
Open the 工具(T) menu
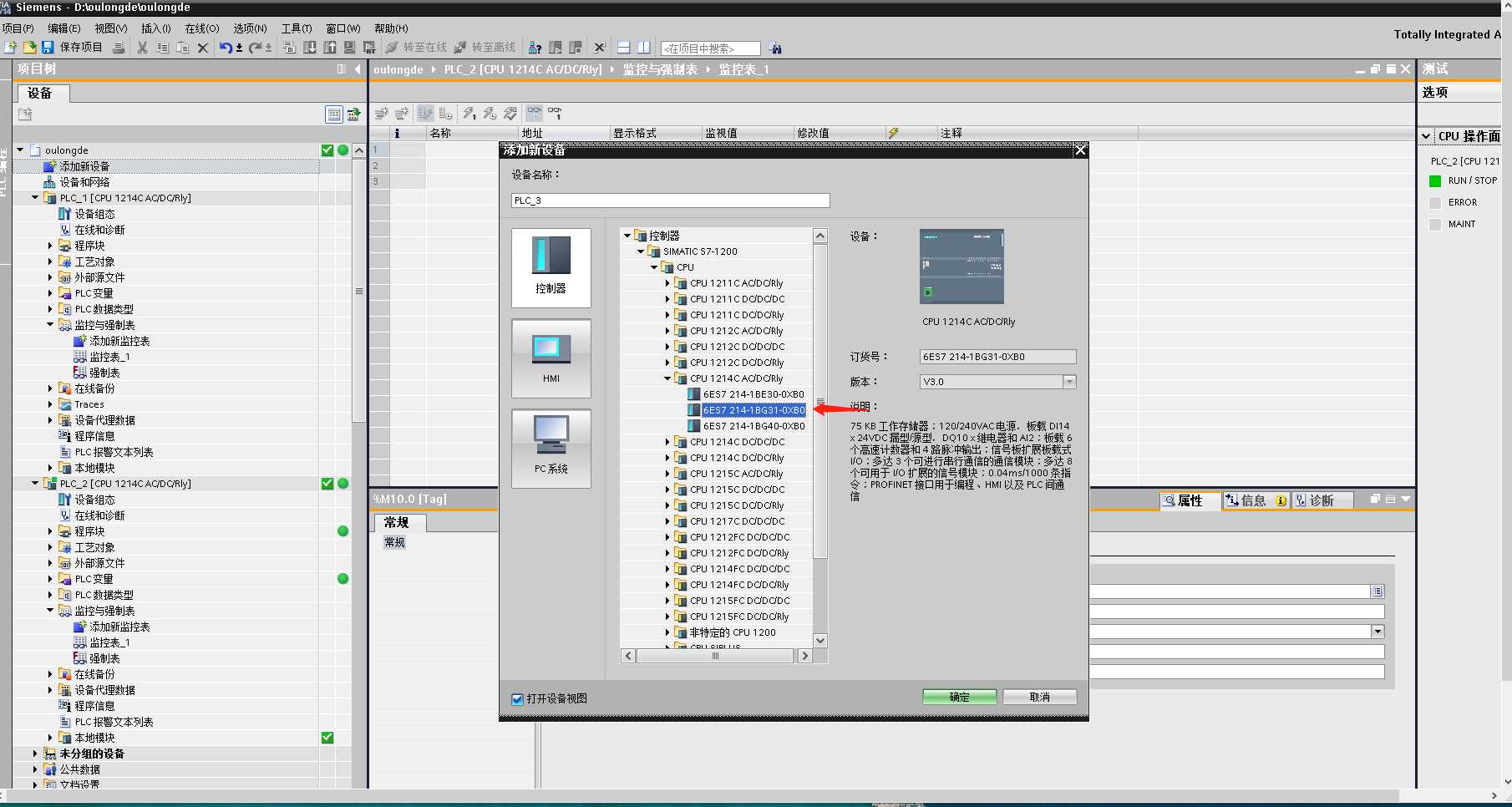pos(297,28)
